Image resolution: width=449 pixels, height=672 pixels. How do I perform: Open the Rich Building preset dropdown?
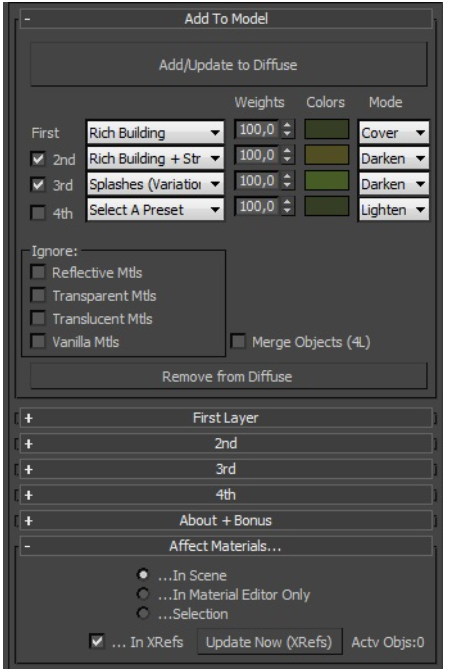[x=155, y=133]
